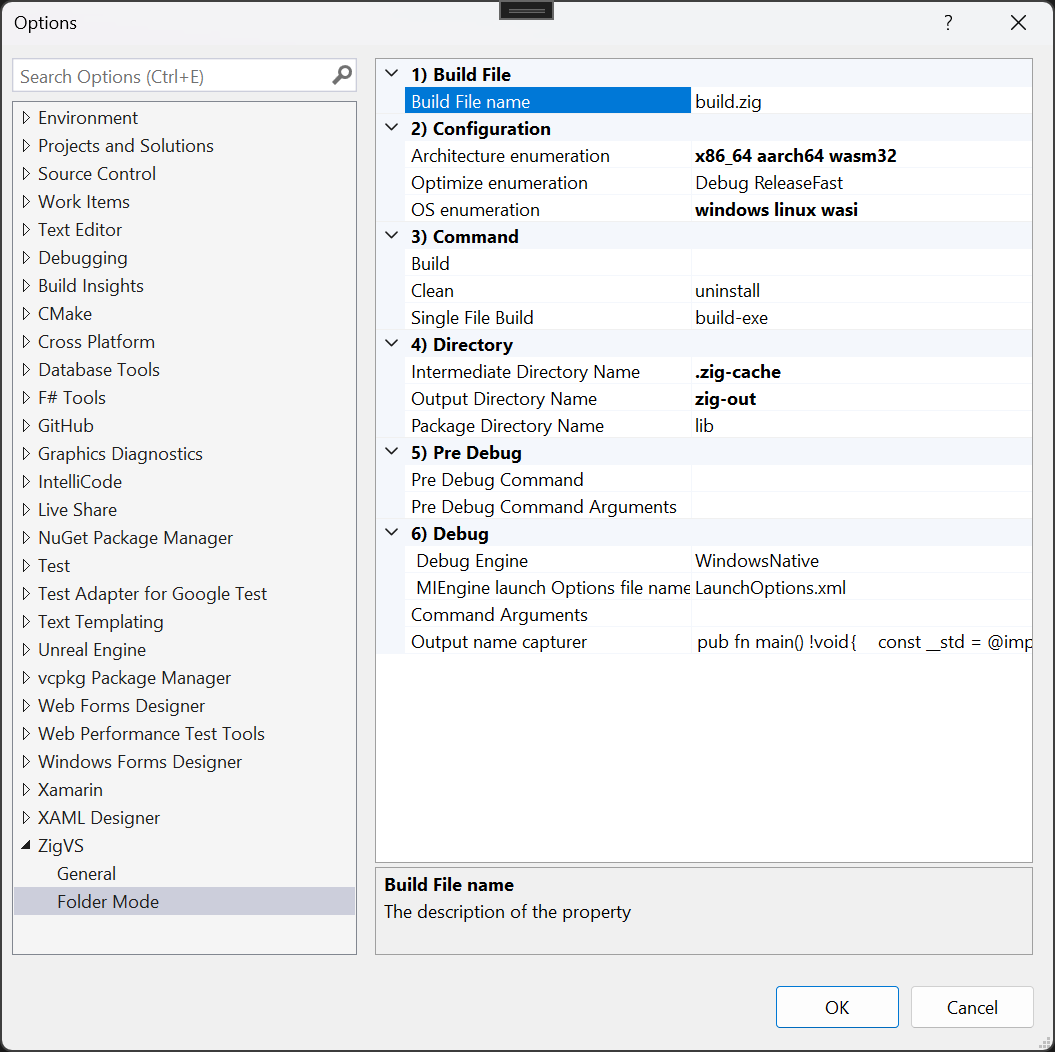The image size is (1055, 1052).
Task: Click the OK button
Action: [x=837, y=1007]
